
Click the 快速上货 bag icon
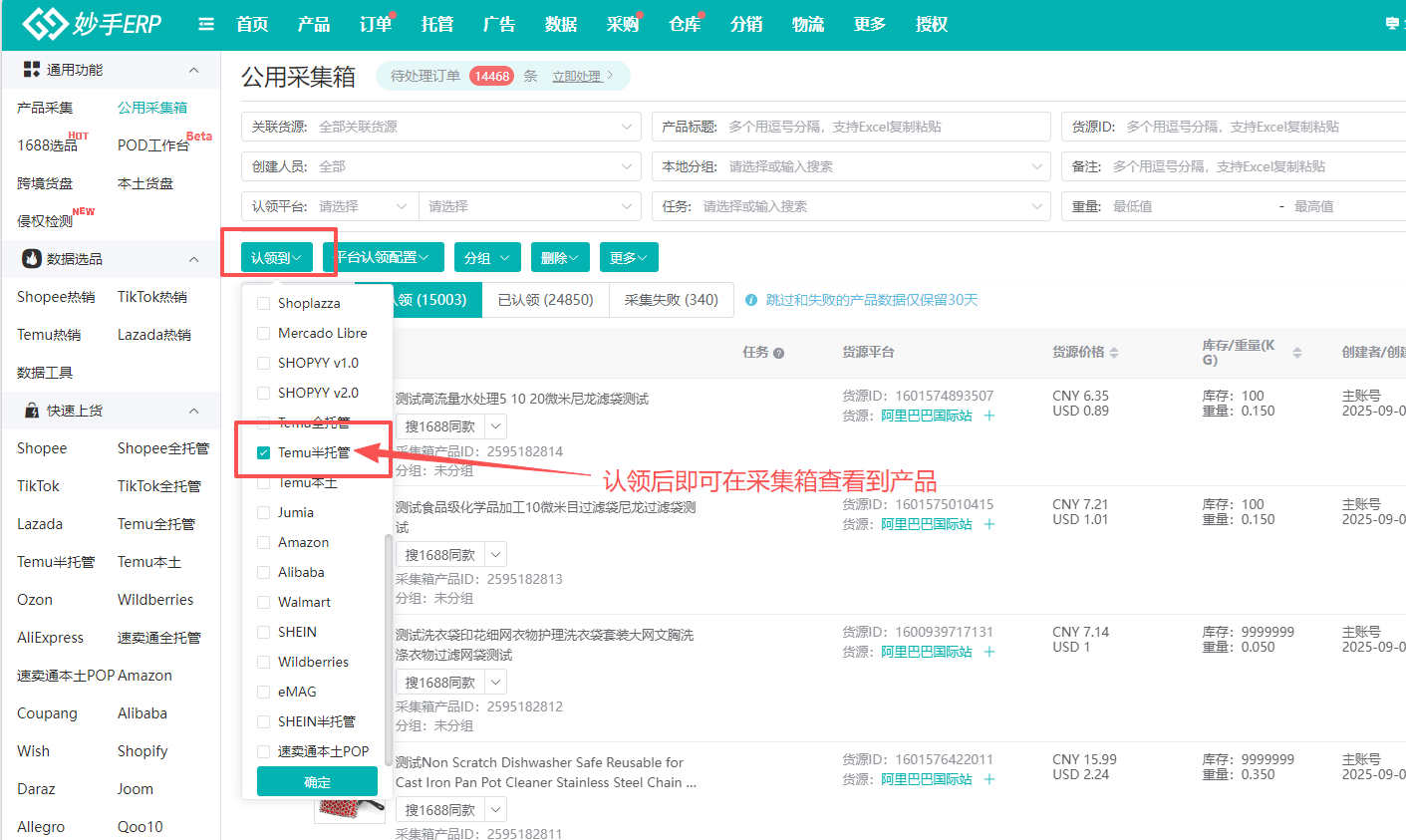click(31, 411)
